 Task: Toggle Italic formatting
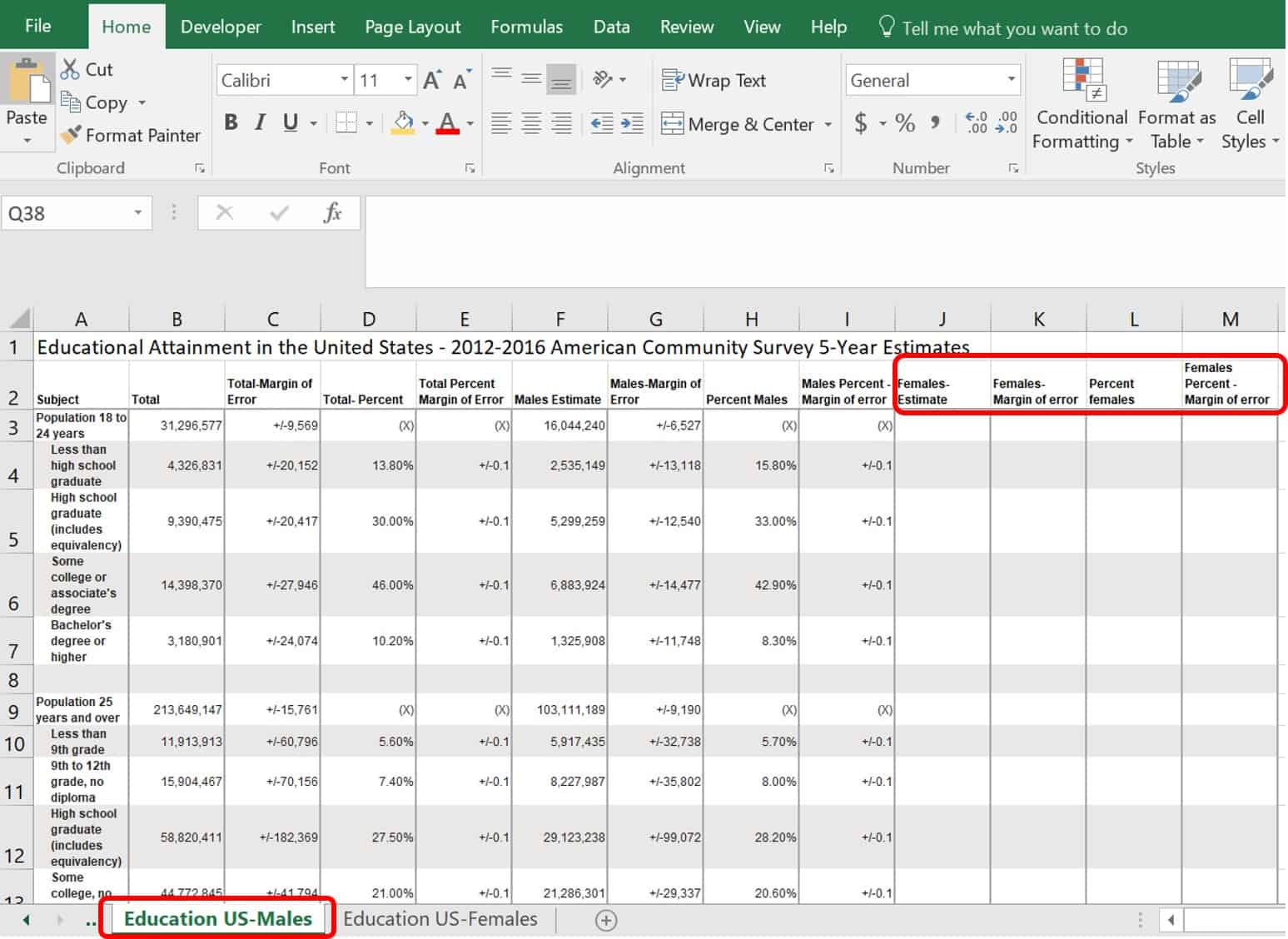(261, 123)
